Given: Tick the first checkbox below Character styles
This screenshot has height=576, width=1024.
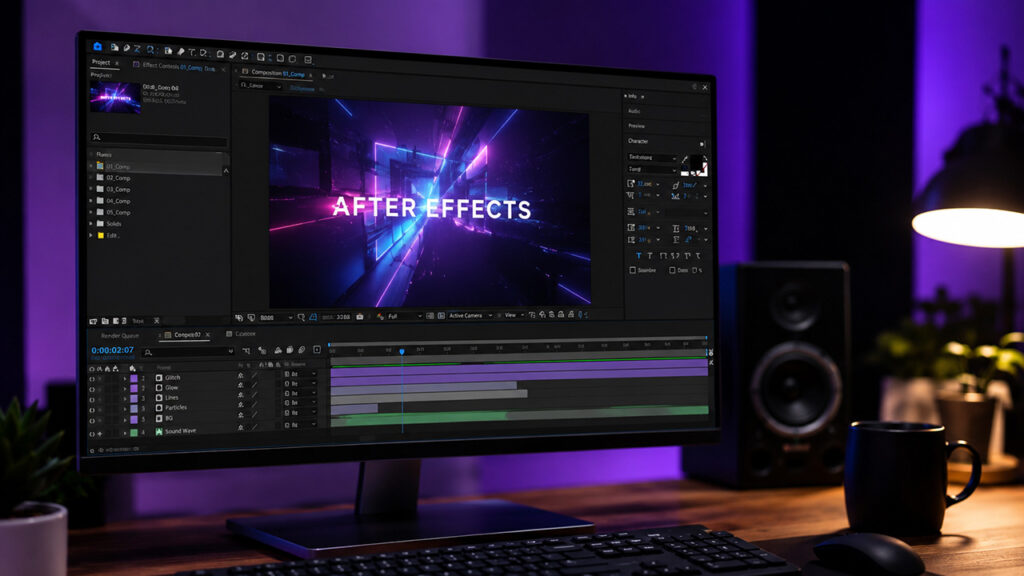Looking at the screenshot, I should 633,270.
